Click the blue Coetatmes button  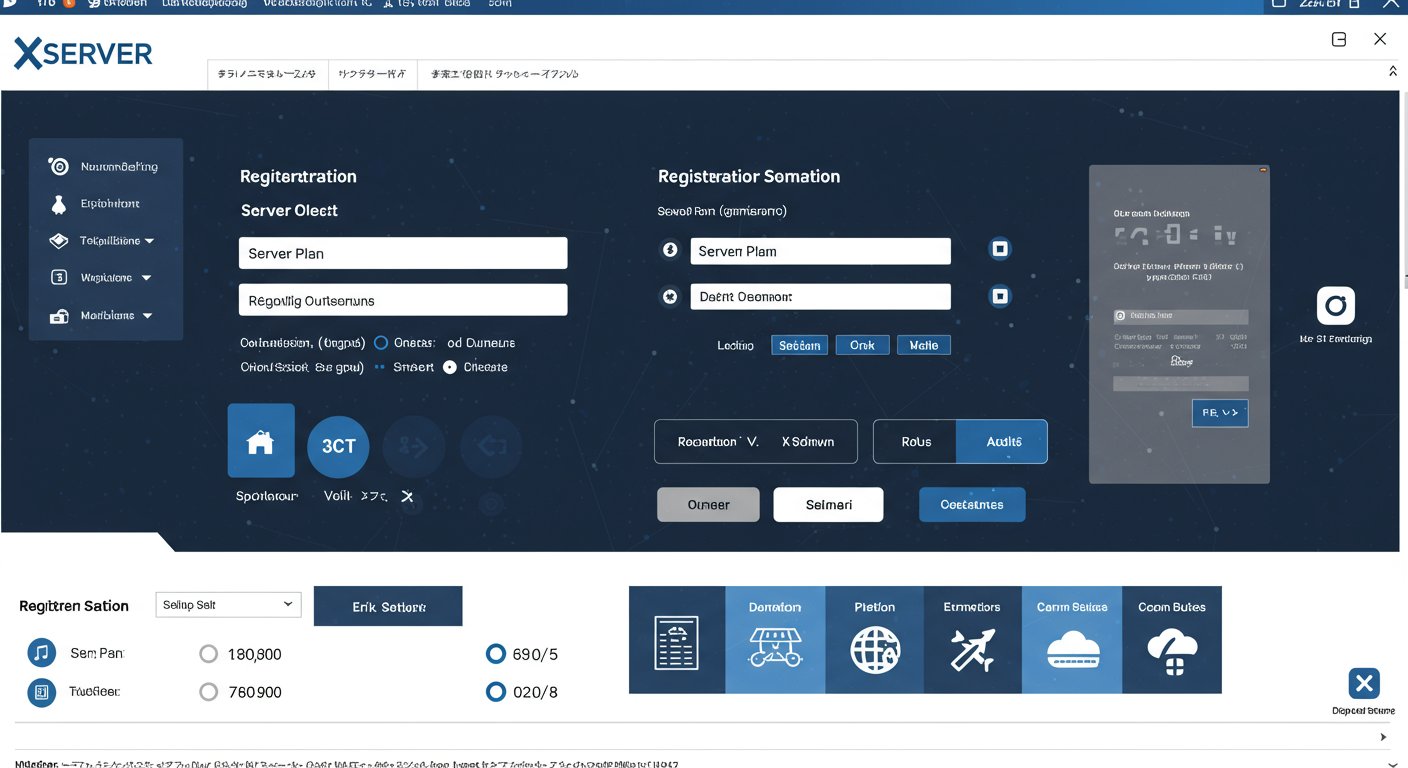click(972, 505)
